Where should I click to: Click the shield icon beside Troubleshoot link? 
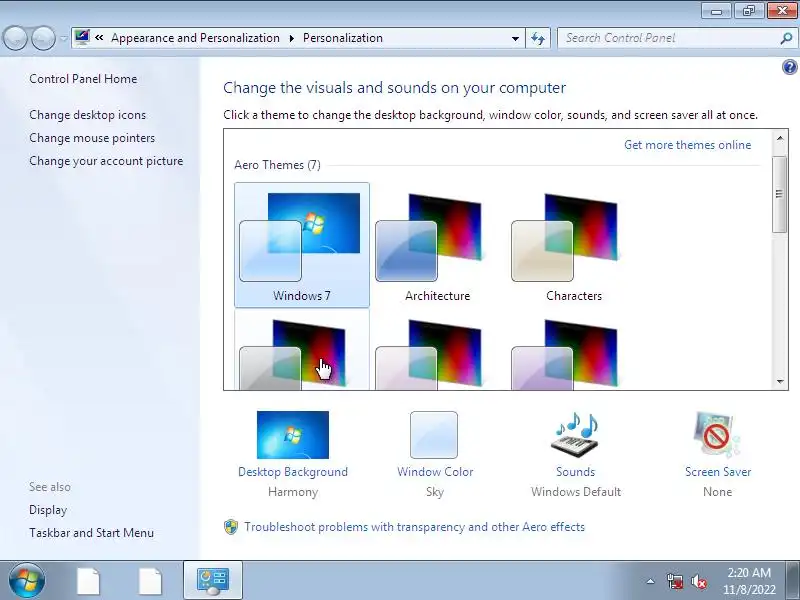pos(231,527)
